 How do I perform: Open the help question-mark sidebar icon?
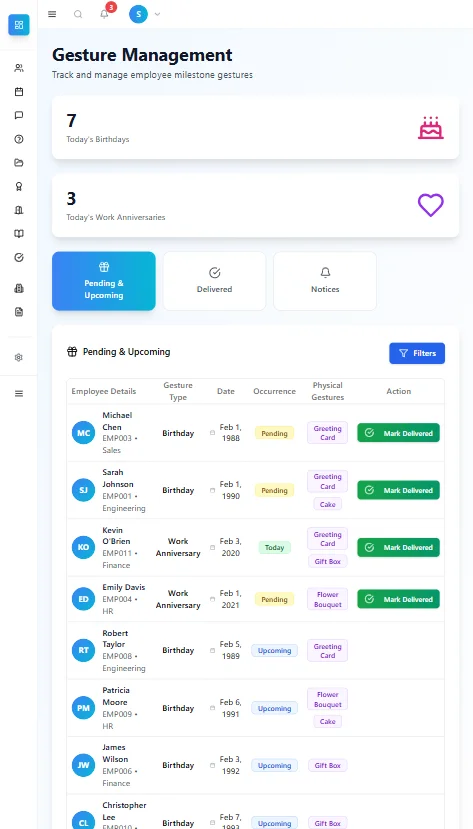pos(18,139)
